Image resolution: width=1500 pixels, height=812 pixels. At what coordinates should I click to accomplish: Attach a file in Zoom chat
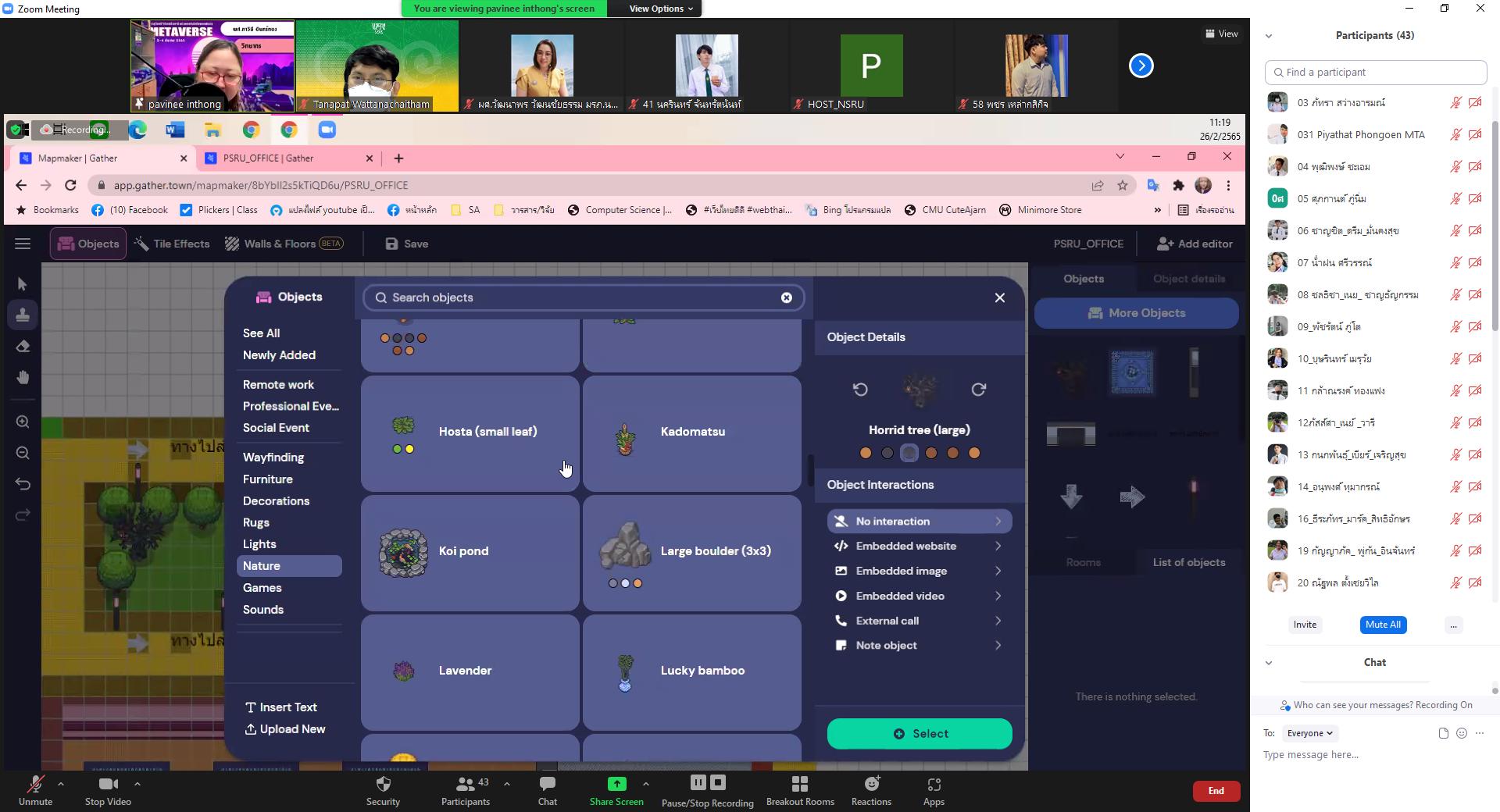(1443, 733)
